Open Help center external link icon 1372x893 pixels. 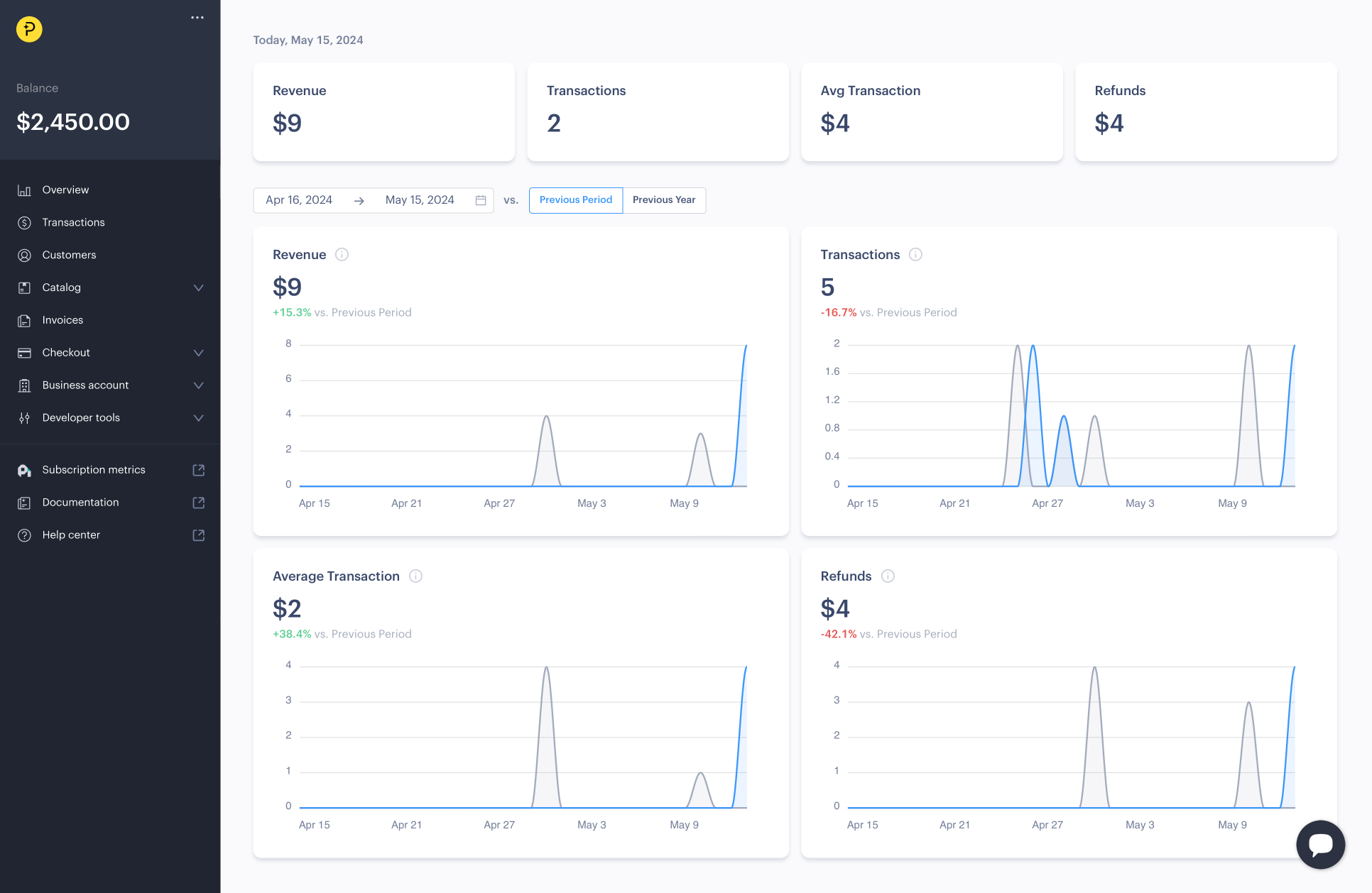tap(199, 535)
